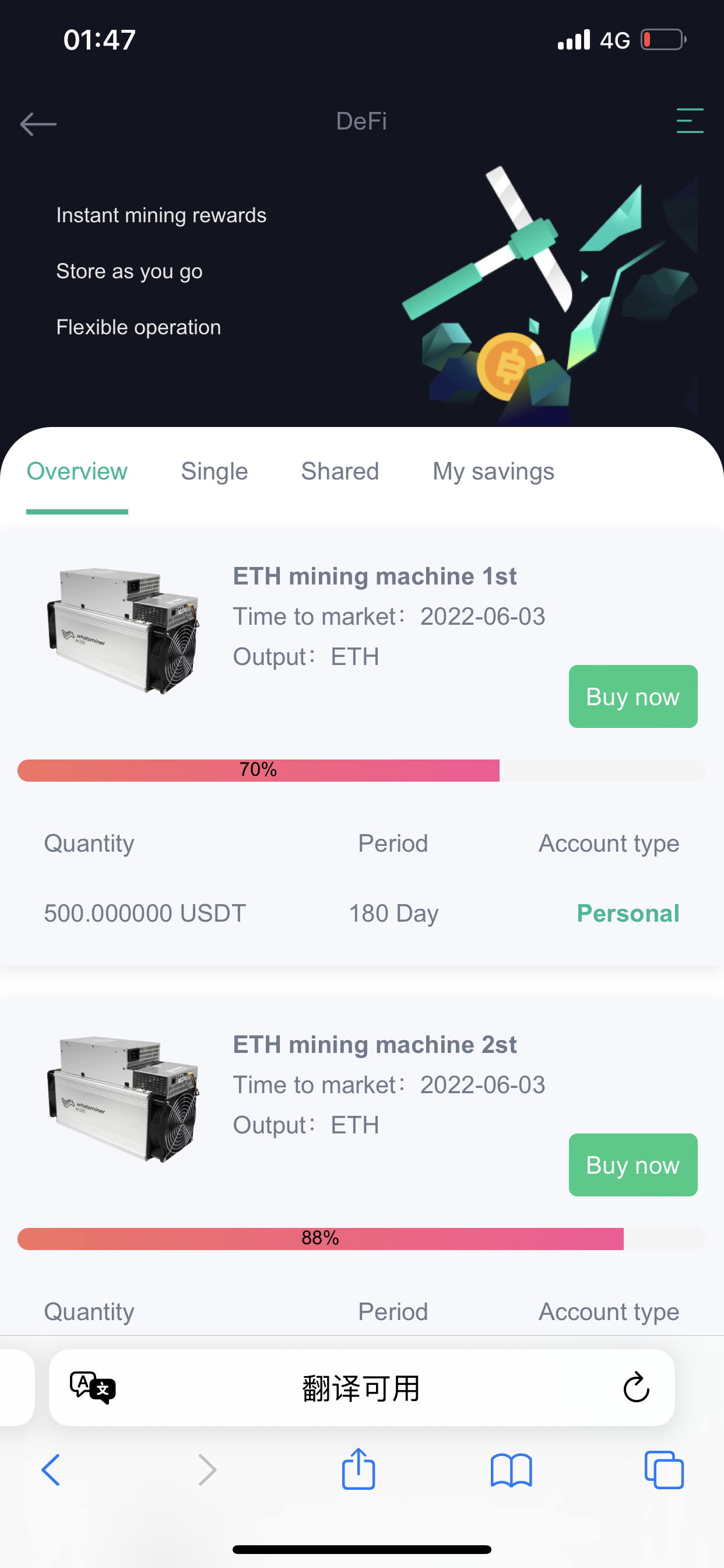Go back using Safari back chevron
The width and height of the screenshot is (724, 1568).
click(51, 1470)
